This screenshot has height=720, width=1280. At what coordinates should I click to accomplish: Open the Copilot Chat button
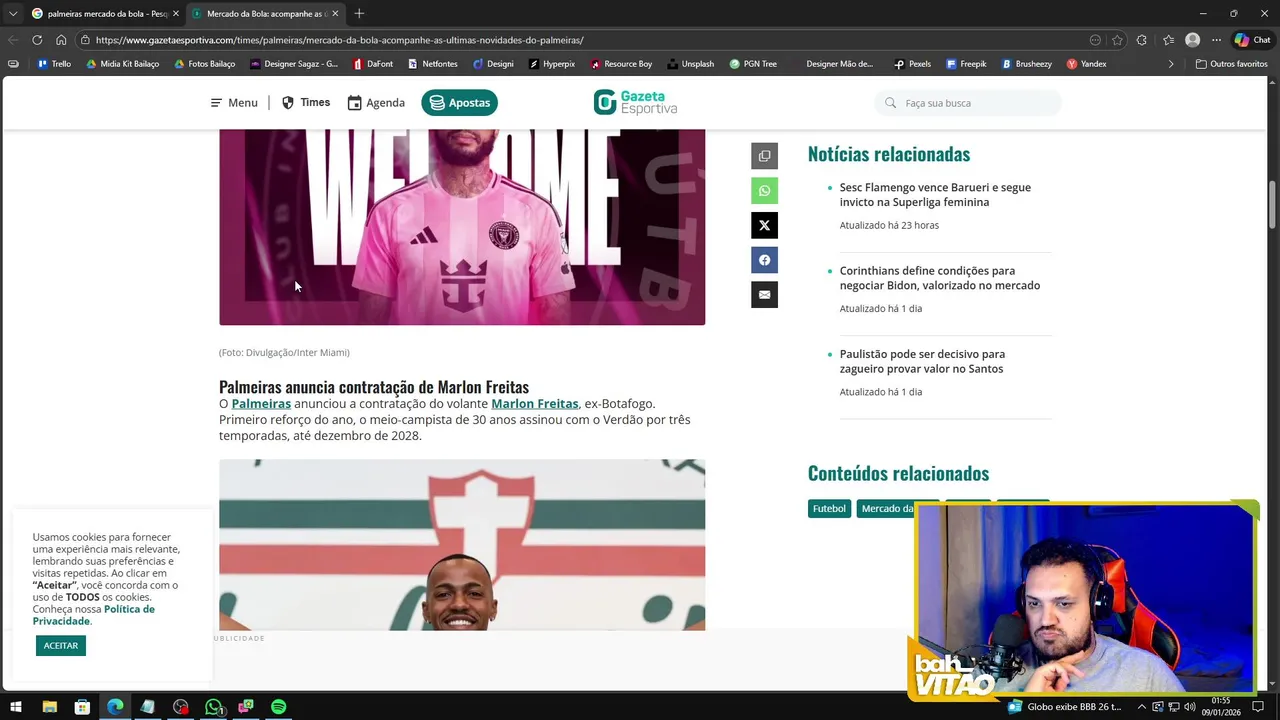(1252, 40)
